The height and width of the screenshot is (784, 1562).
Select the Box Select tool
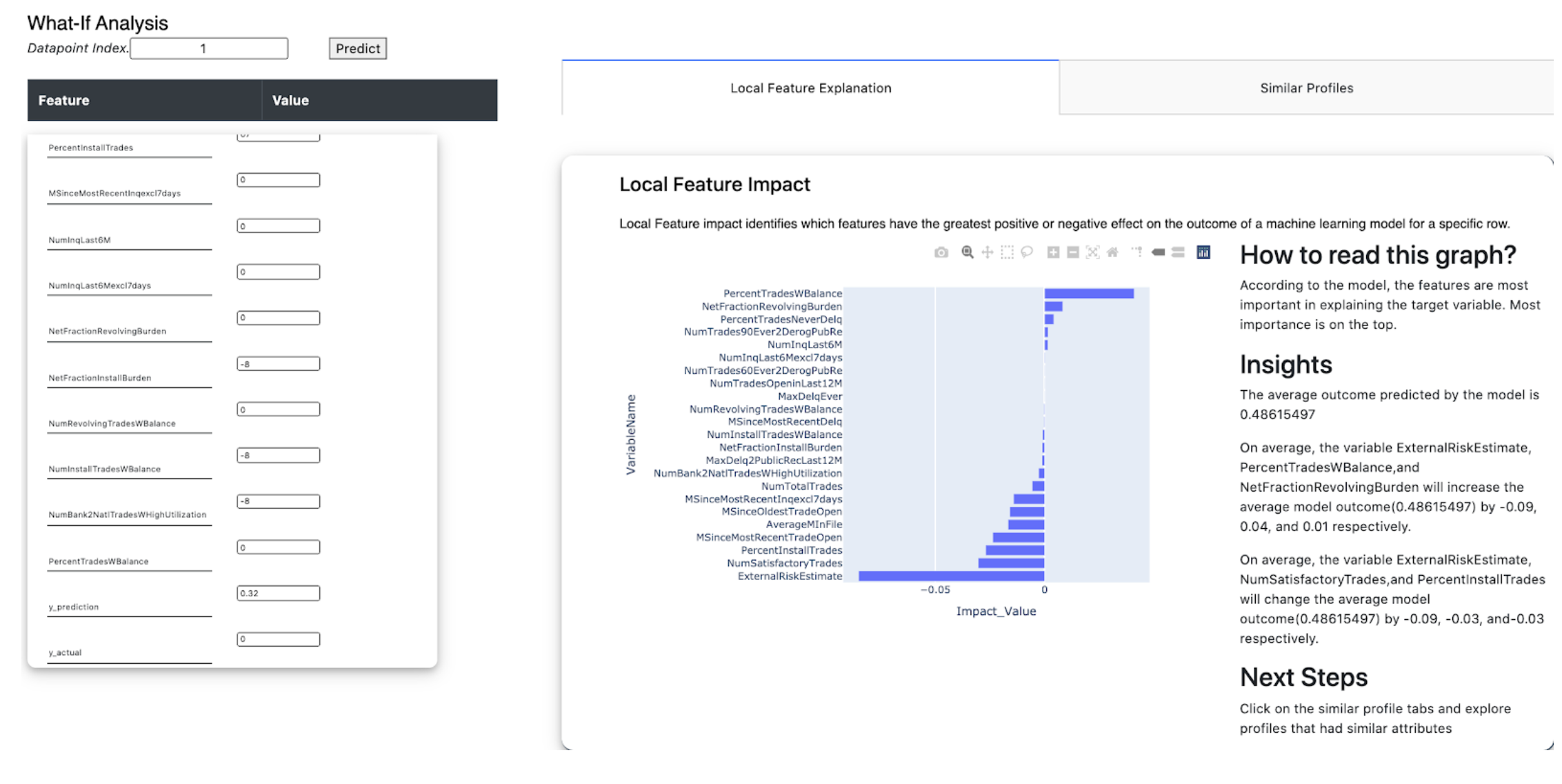pos(1006,252)
